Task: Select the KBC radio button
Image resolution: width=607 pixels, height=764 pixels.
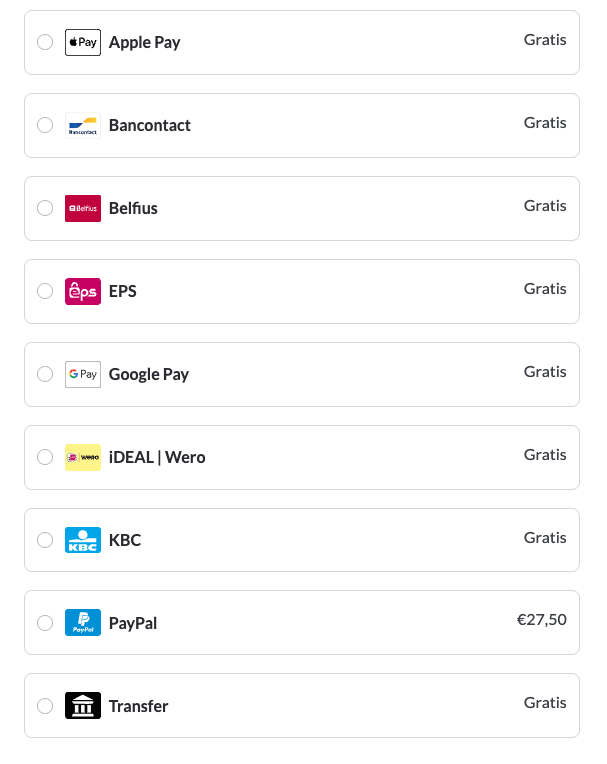Action: click(45, 540)
